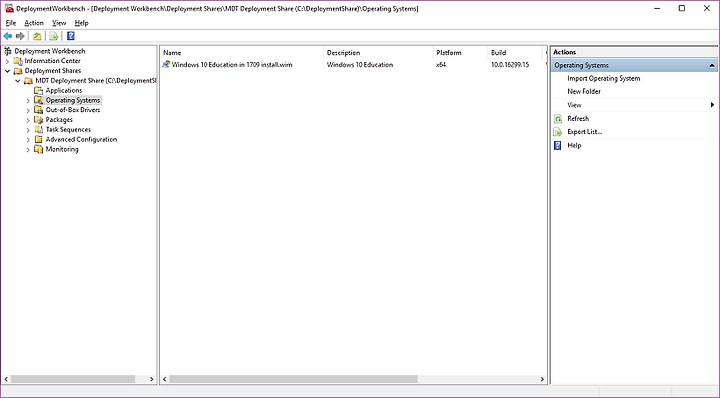The height and width of the screenshot is (398, 720).
Task: Sort by the Name column header
Action: pos(242,53)
